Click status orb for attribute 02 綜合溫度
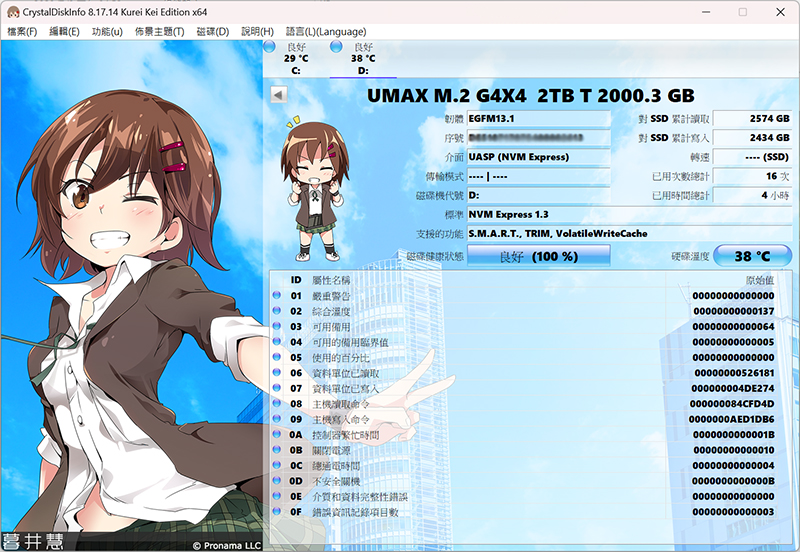The image size is (800, 552). (277, 310)
